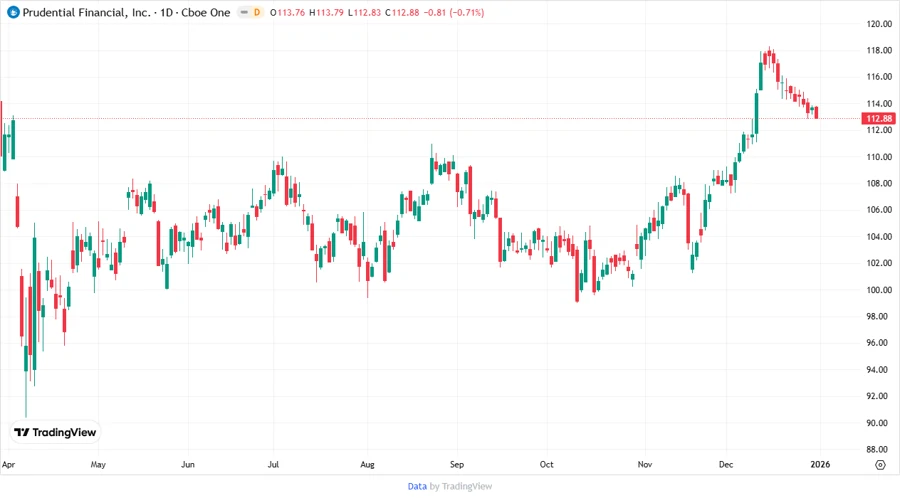Click the change value −0.81 (−0.71%)
This screenshot has height=498, width=900.
pos(453,13)
